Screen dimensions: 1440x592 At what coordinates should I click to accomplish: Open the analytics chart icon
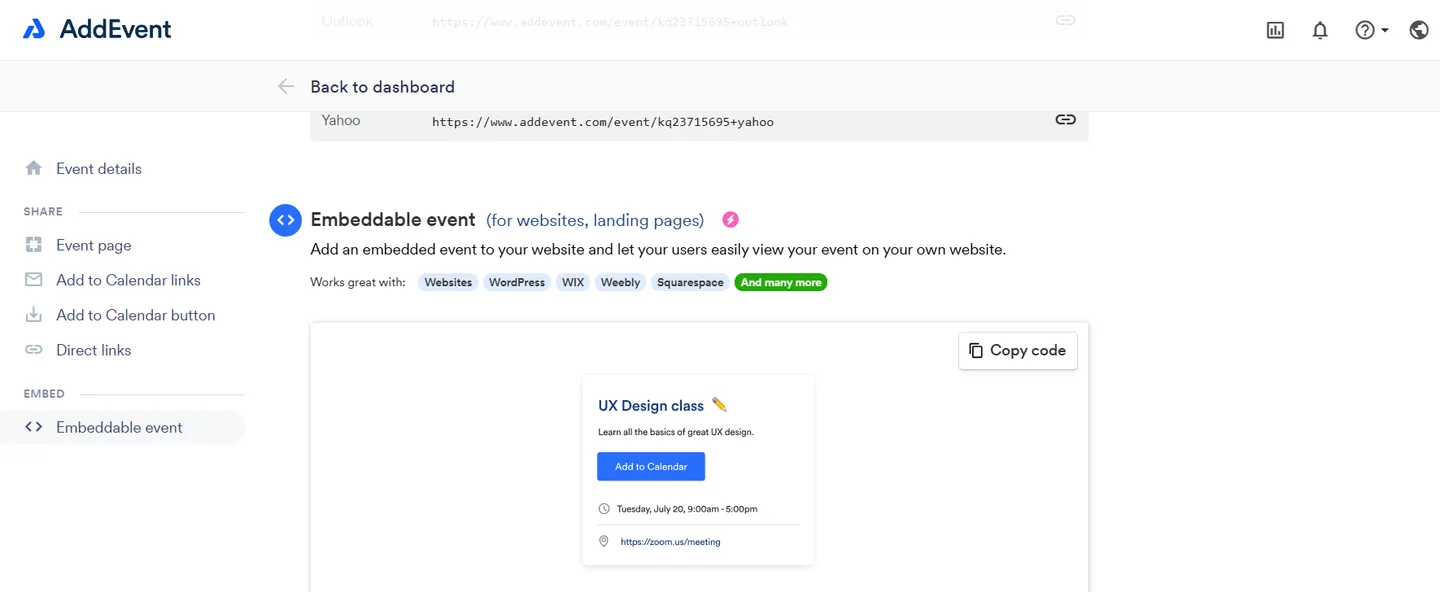pos(1275,30)
